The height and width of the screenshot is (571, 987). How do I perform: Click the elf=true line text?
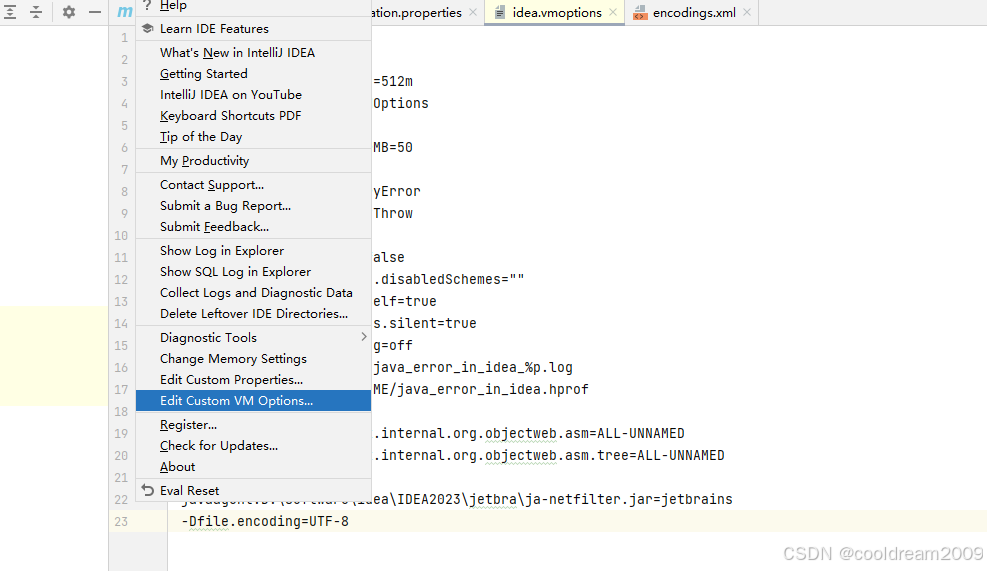pos(405,301)
